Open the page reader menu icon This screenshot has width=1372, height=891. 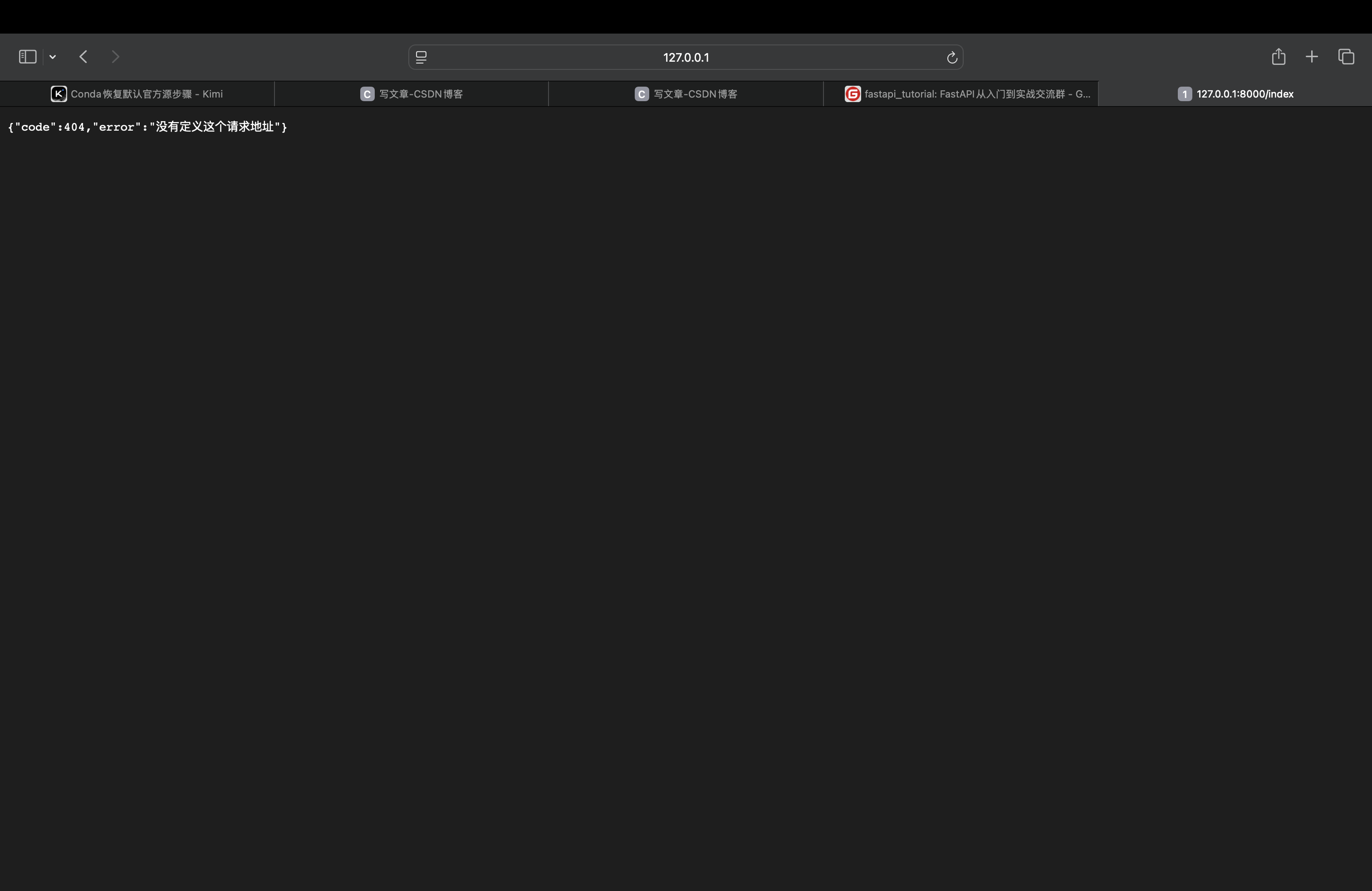[421, 58]
